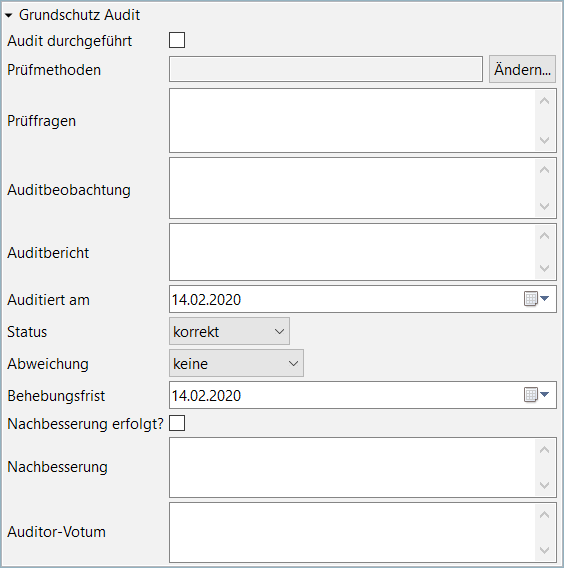This screenshot has width=564, height=568.
Task: Click the Prüfmethoden label
Action: (x=54, y=70)
